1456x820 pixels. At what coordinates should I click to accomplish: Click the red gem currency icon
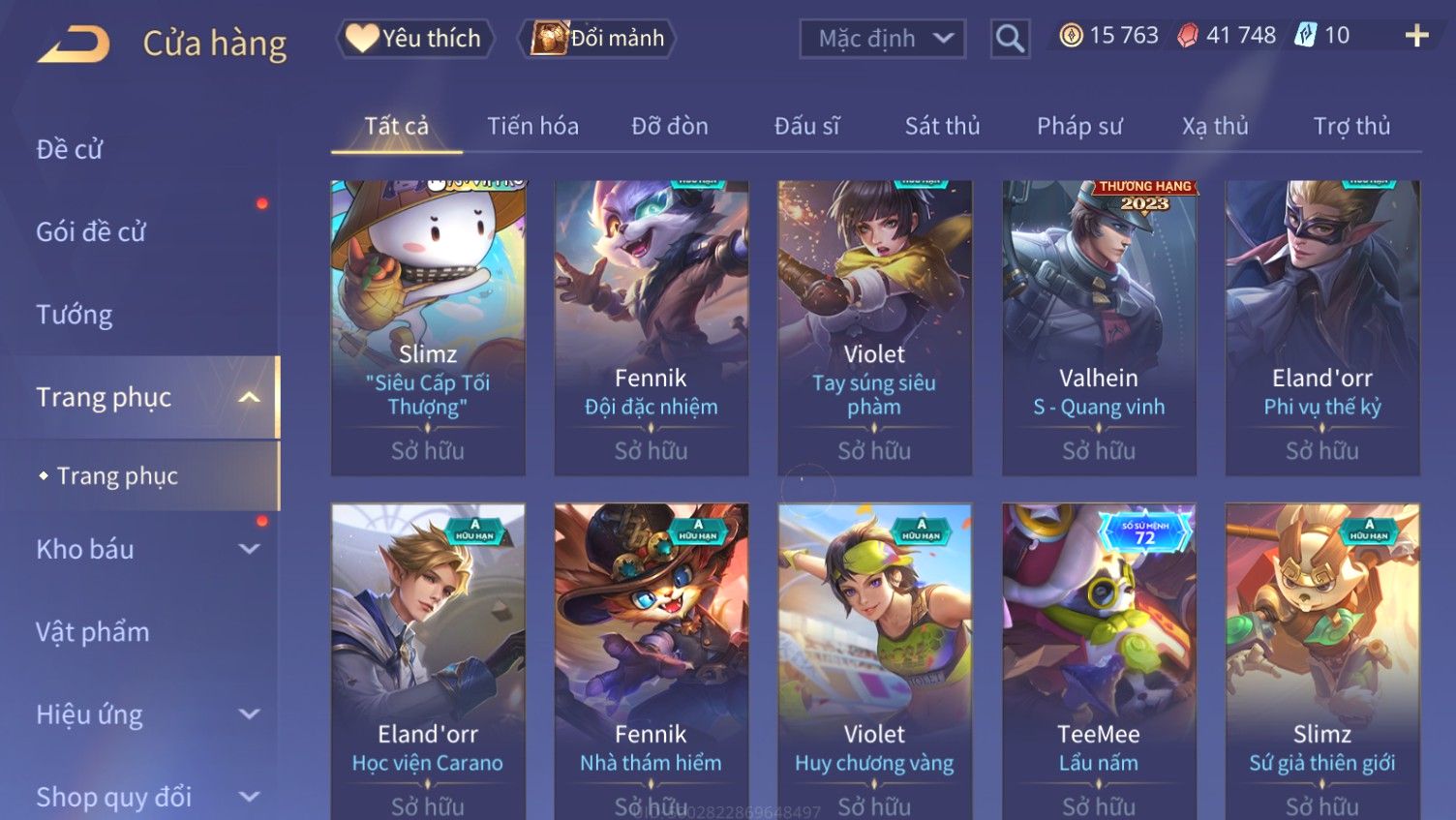point(1188,36)
